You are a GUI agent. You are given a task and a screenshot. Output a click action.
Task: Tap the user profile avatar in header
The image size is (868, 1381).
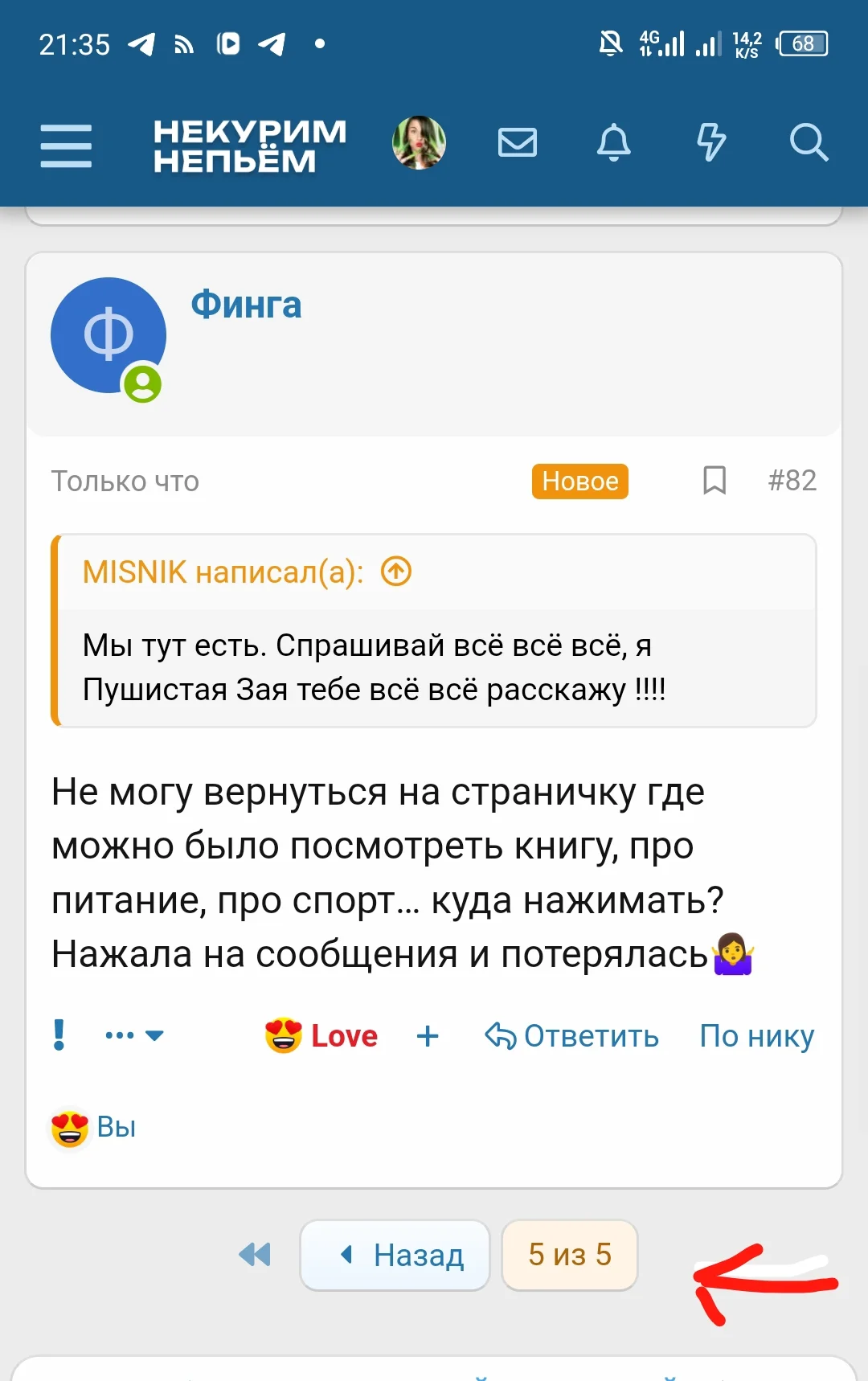(x=419, y=143)
